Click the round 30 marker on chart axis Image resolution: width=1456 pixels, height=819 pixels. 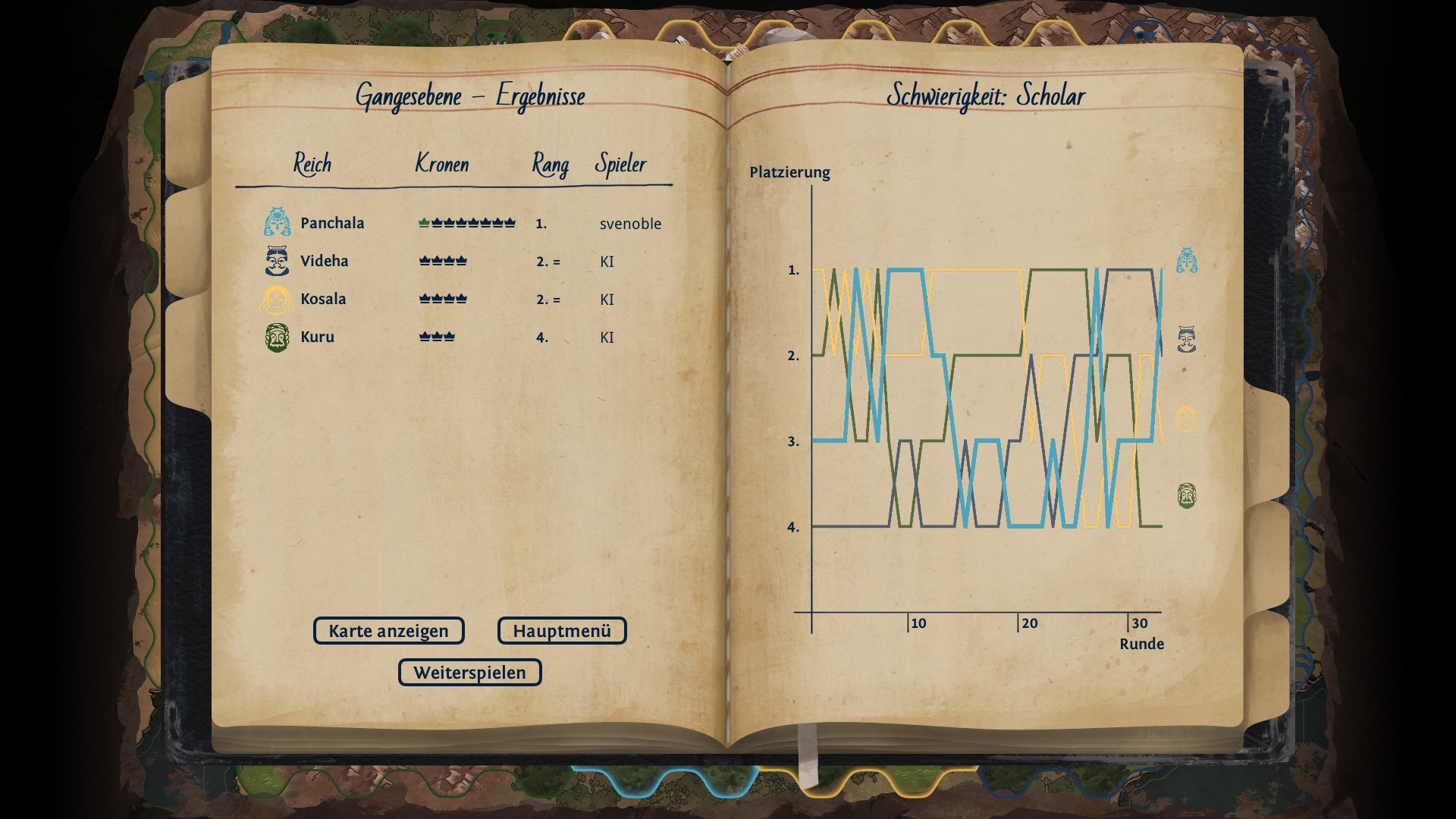[1138, 623]
